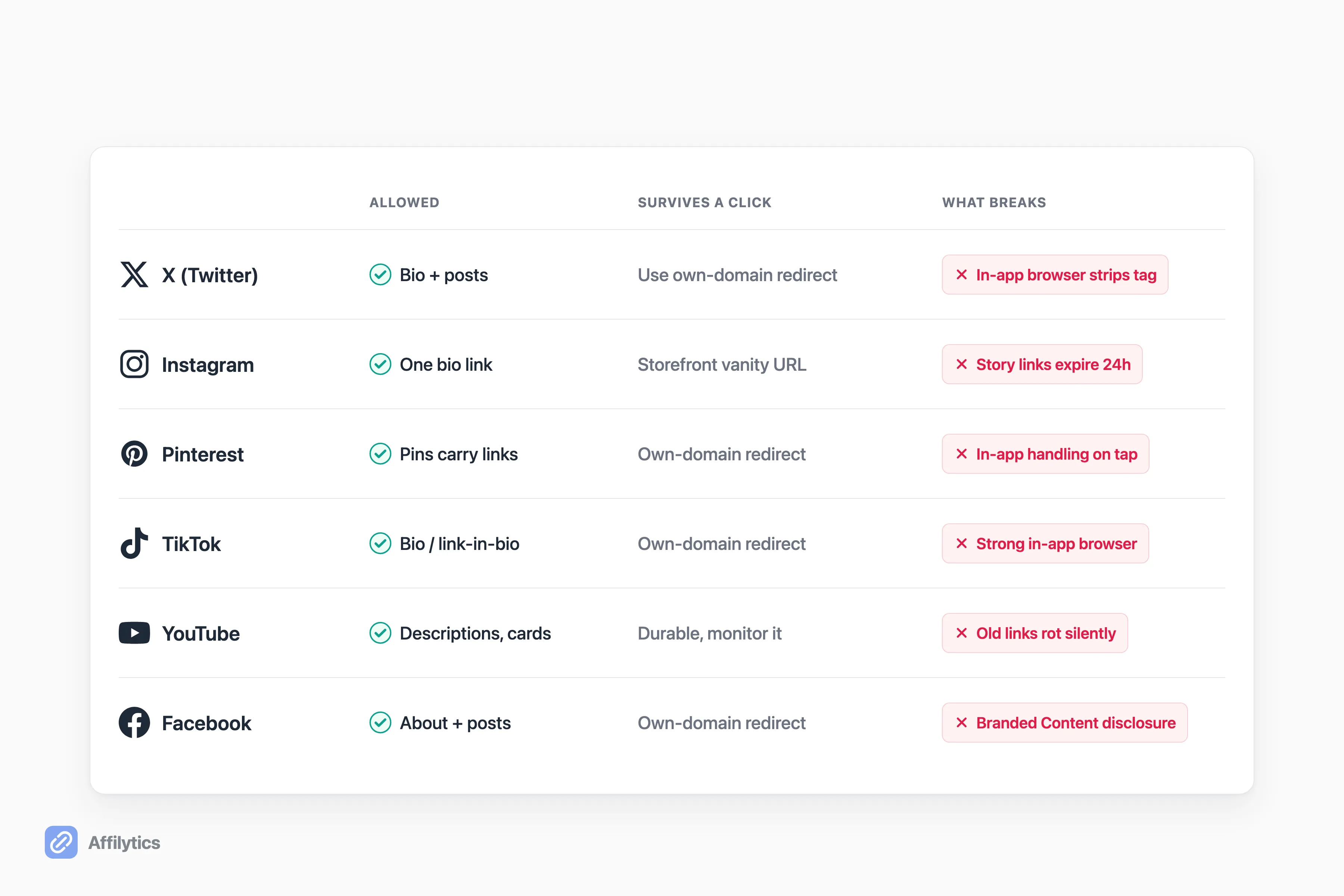Click Durable, monitor it cell
This screenshot has width=1344, height=896.
point(710,633)
